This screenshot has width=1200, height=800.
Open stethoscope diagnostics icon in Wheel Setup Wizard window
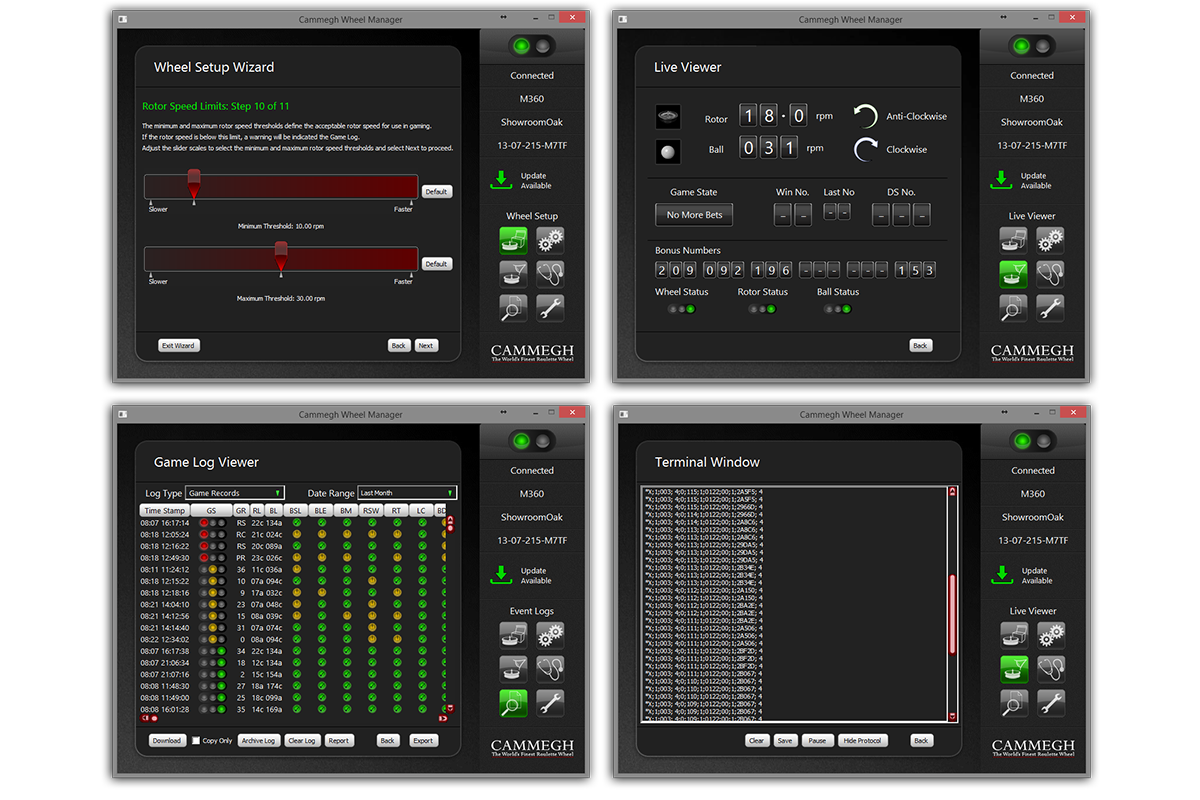(x=550, y=274)
